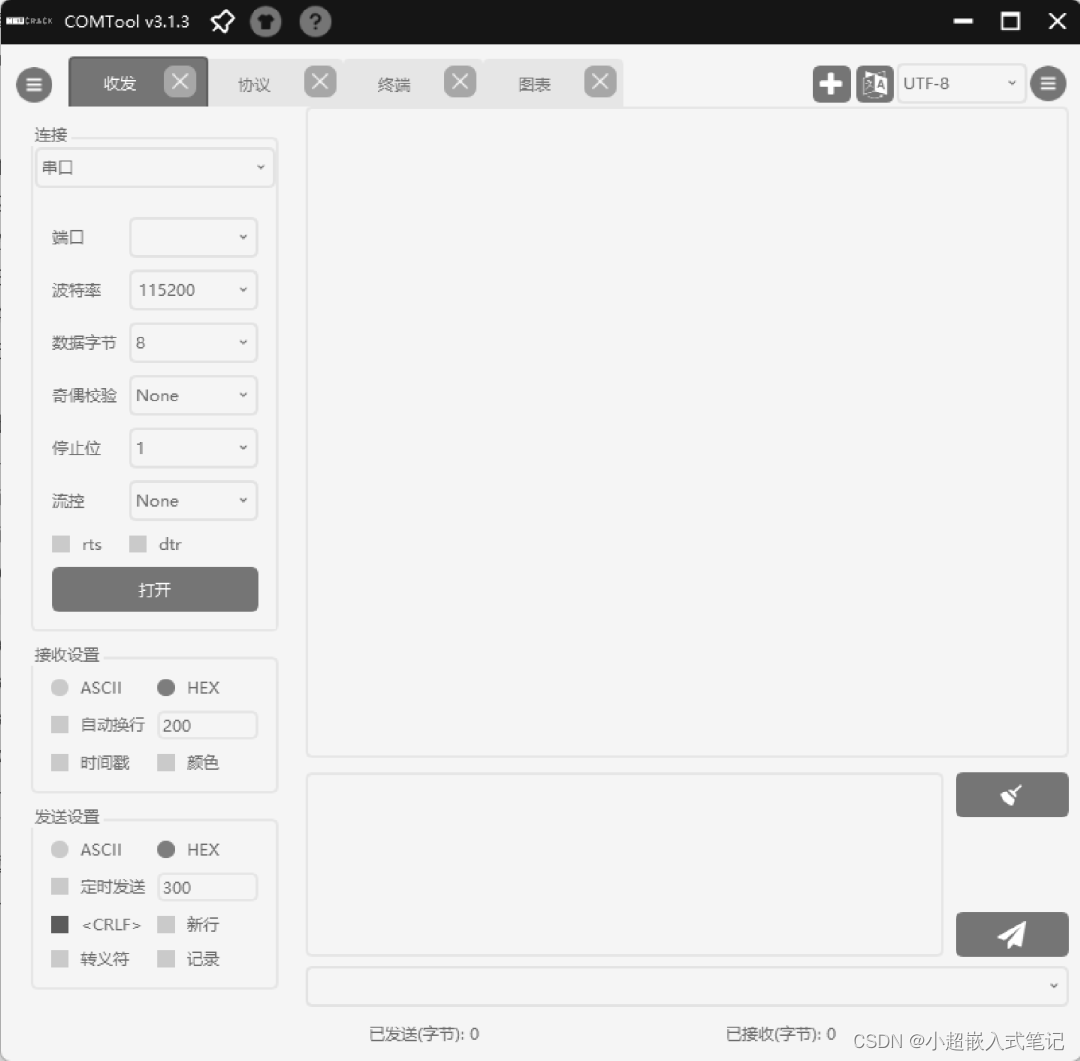
Task: Click the 定时发送 interval input field
Action: click(207, 886)
